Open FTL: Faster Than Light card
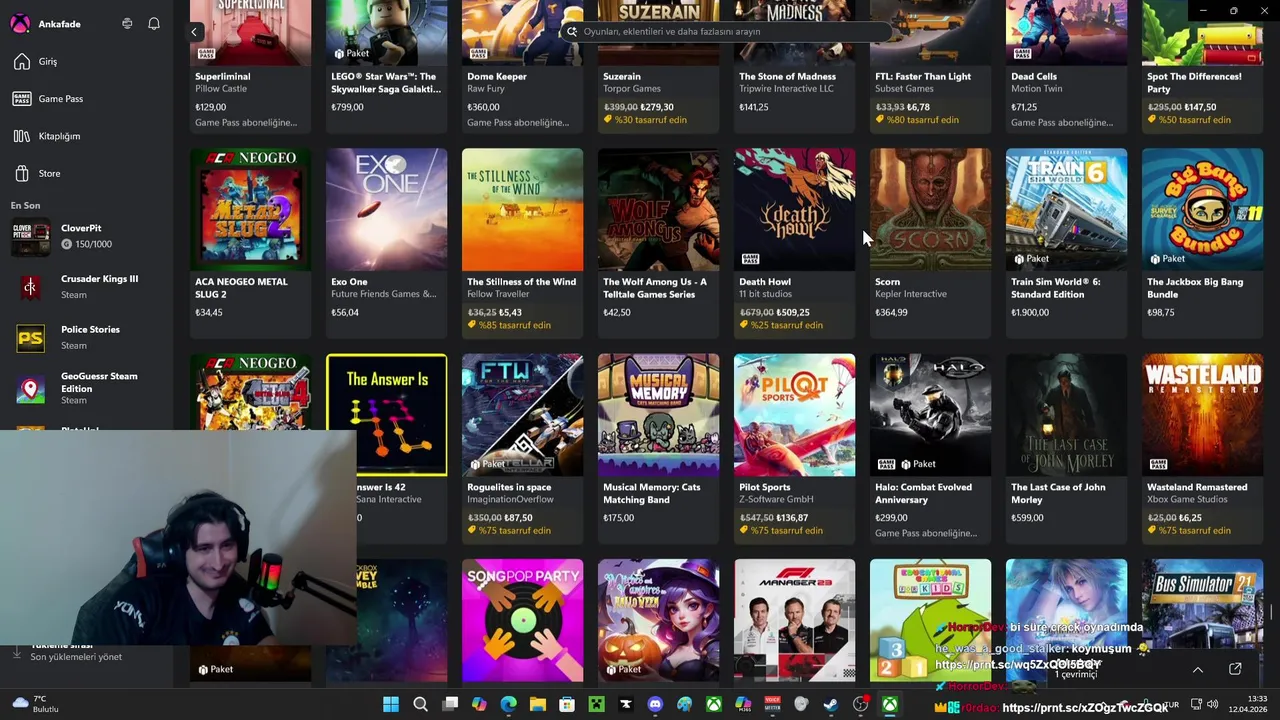 931,67
